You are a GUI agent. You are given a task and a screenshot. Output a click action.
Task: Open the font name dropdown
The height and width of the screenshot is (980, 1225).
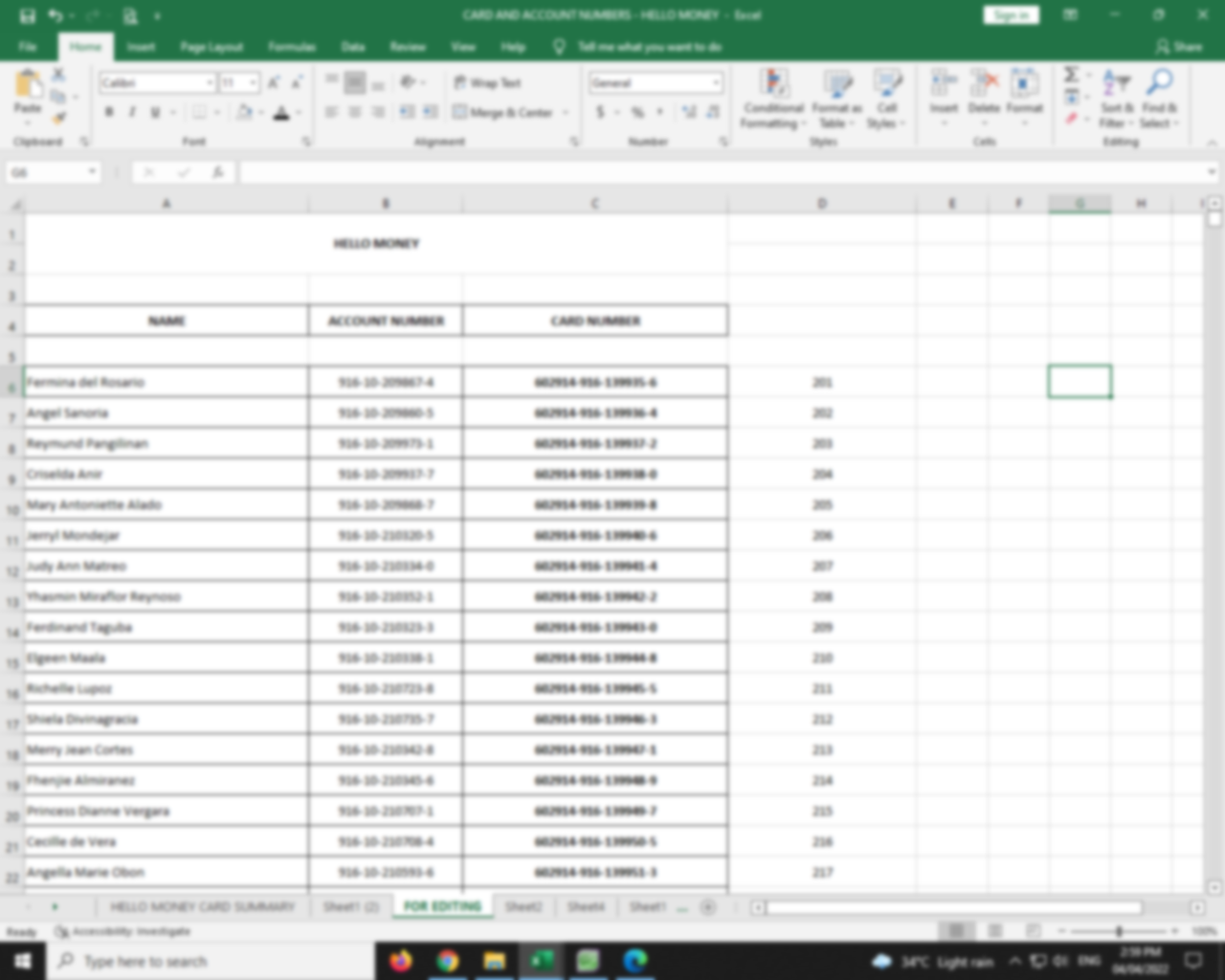pos(210,83)
